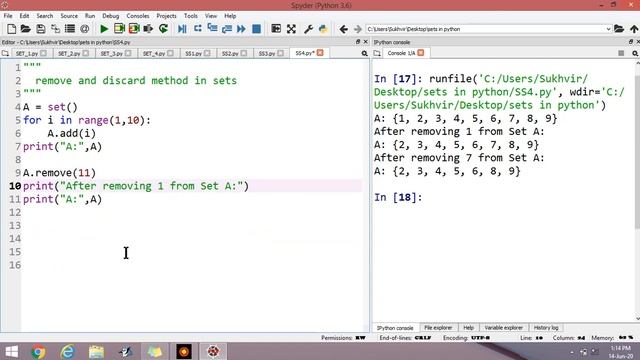640x360 pixels.
Task: Click the symbol finder @ icon
Action: [84, 29]
